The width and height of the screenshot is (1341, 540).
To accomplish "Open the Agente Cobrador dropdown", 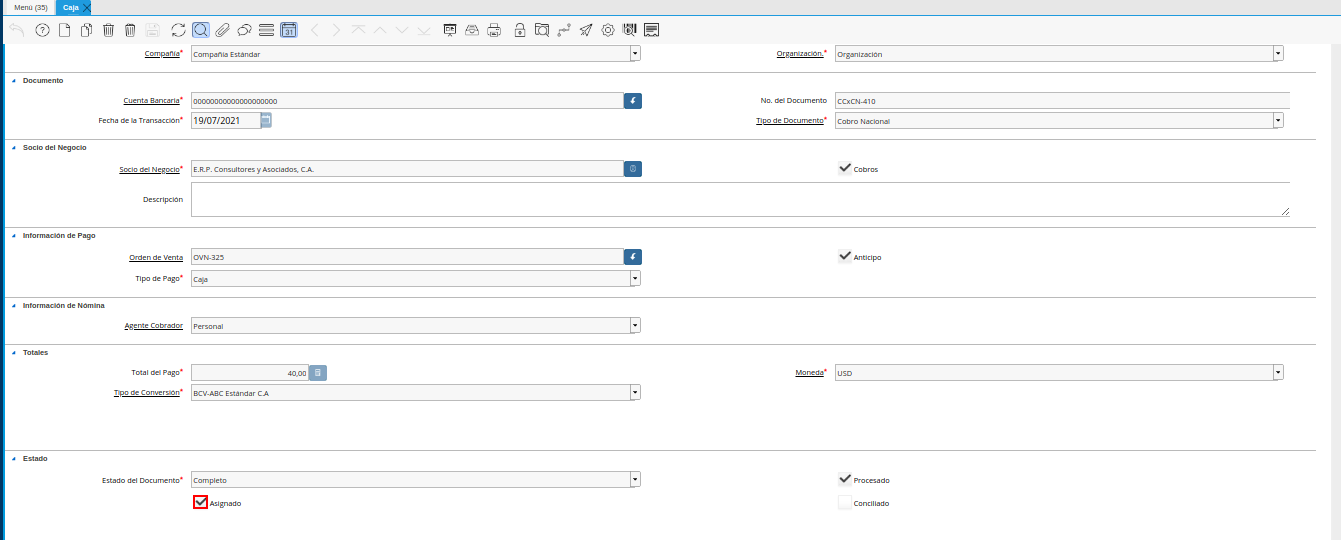I will [635, 326].
